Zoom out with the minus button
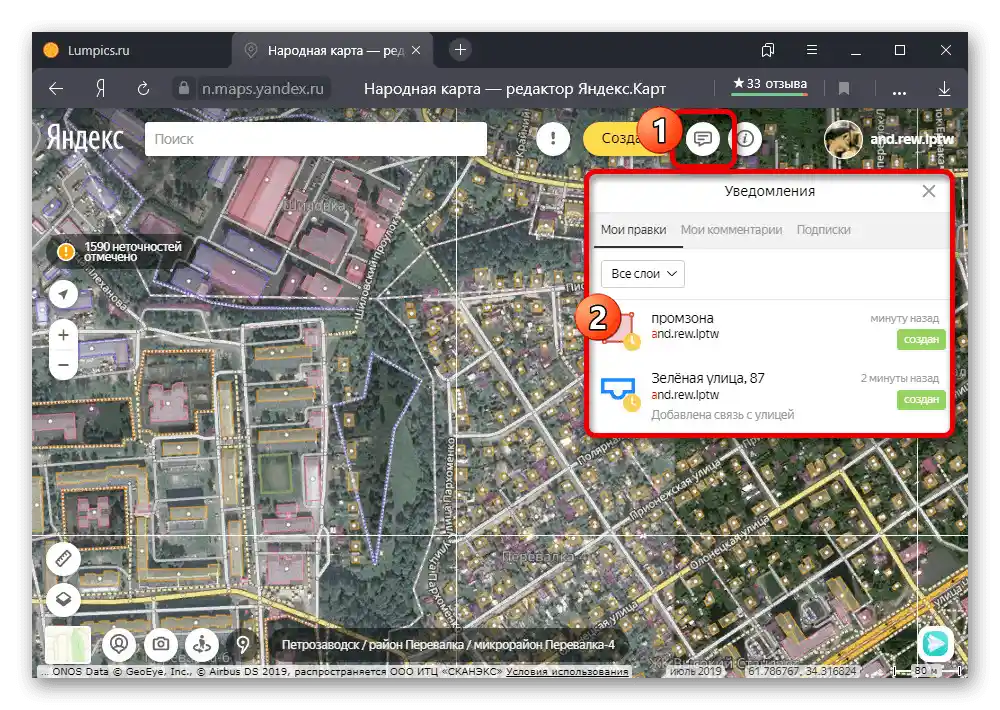 (64, 365)
